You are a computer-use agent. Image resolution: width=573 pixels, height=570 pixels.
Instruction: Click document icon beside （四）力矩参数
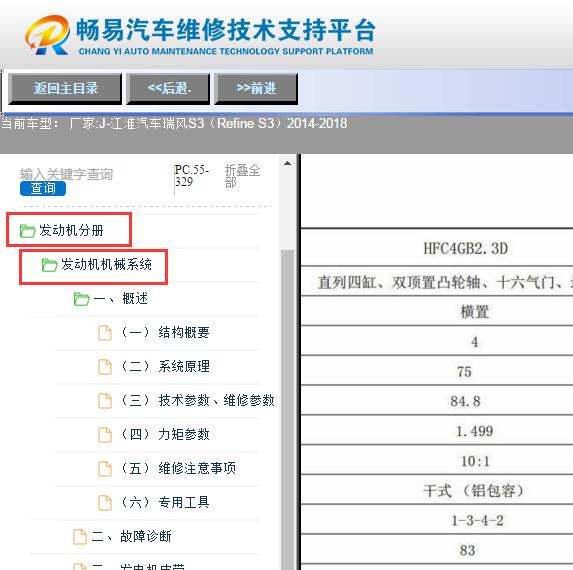(105, 435)
